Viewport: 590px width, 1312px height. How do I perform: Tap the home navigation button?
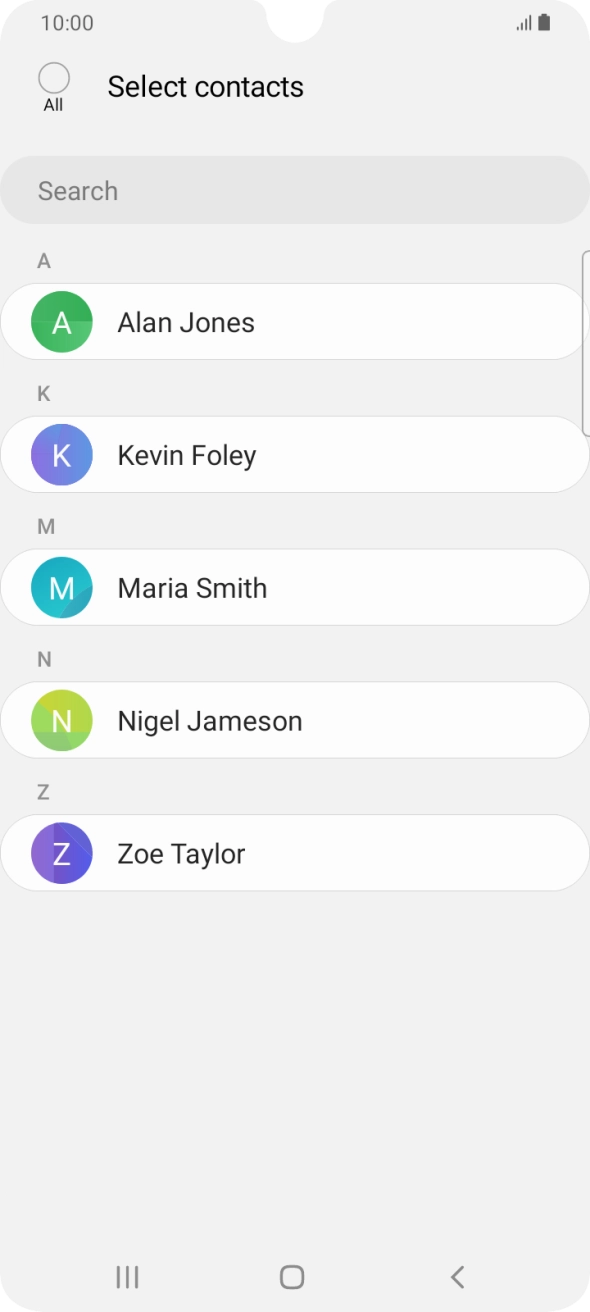coord(292,1276)
